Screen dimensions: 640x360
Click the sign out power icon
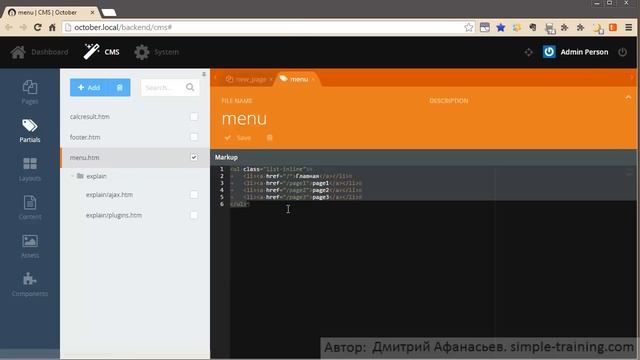[622, 52]
